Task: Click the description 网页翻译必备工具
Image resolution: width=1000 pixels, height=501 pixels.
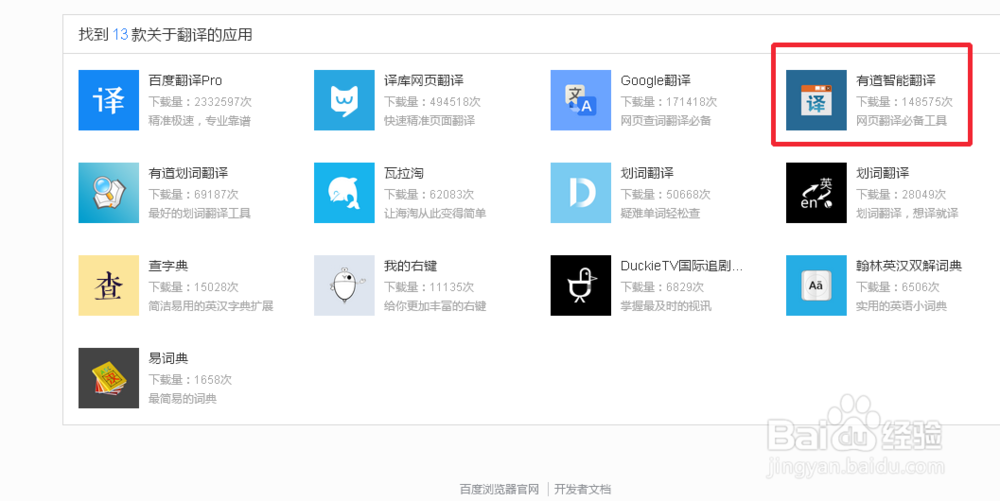Action: coord(901,120)
